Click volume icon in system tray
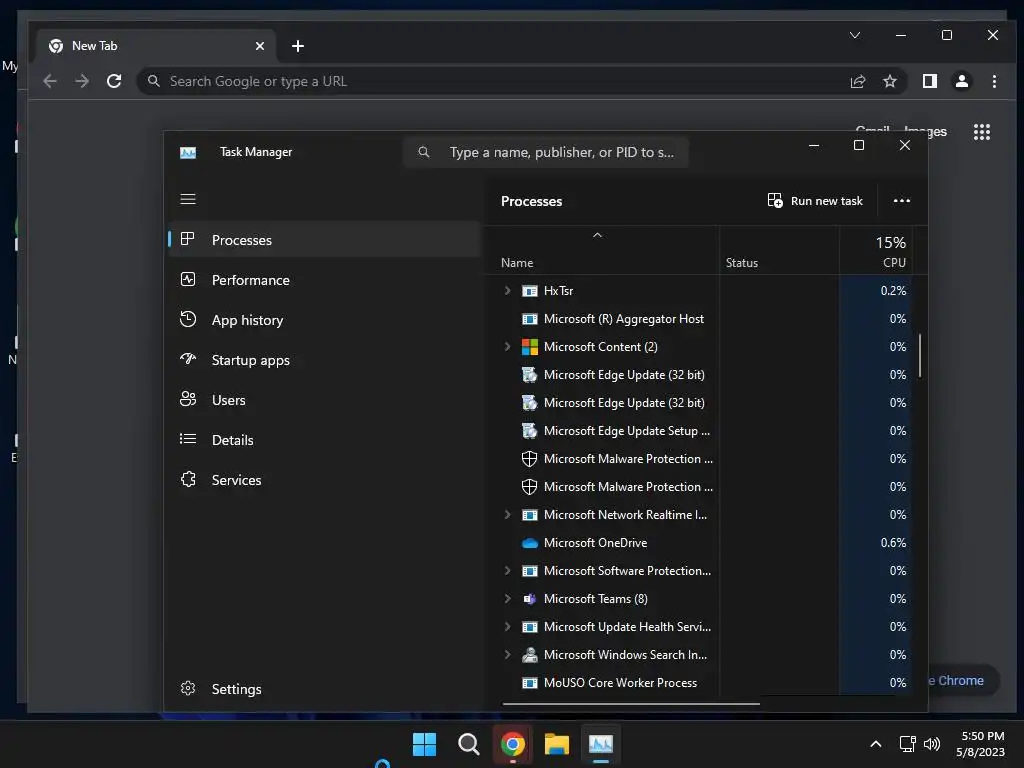Image resolution: width=1024 pixels, height=768 pixels. (932, 744)
